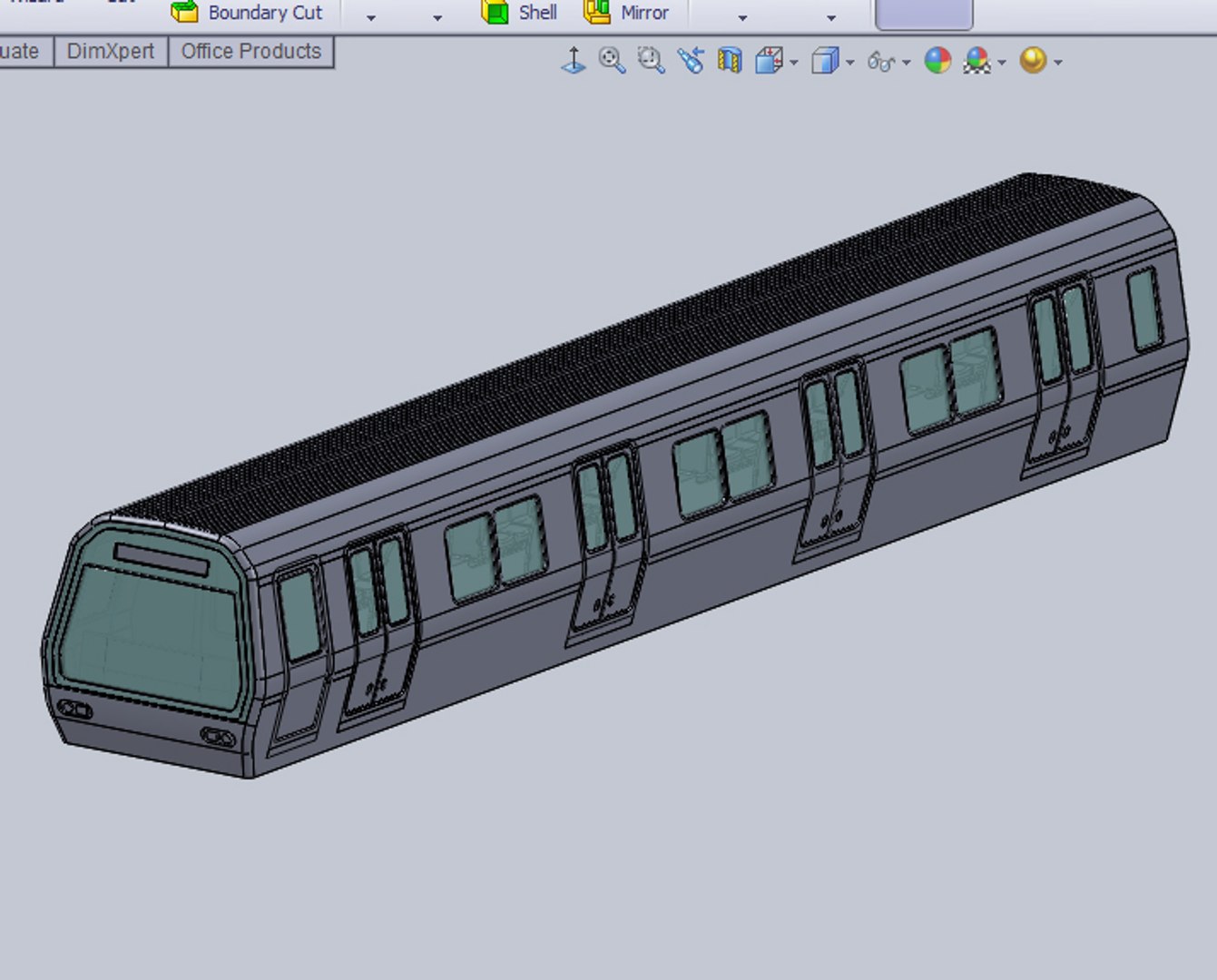Open Edit Appearance color ball
Screen dimensions: 1217x980
pos(937,61)
